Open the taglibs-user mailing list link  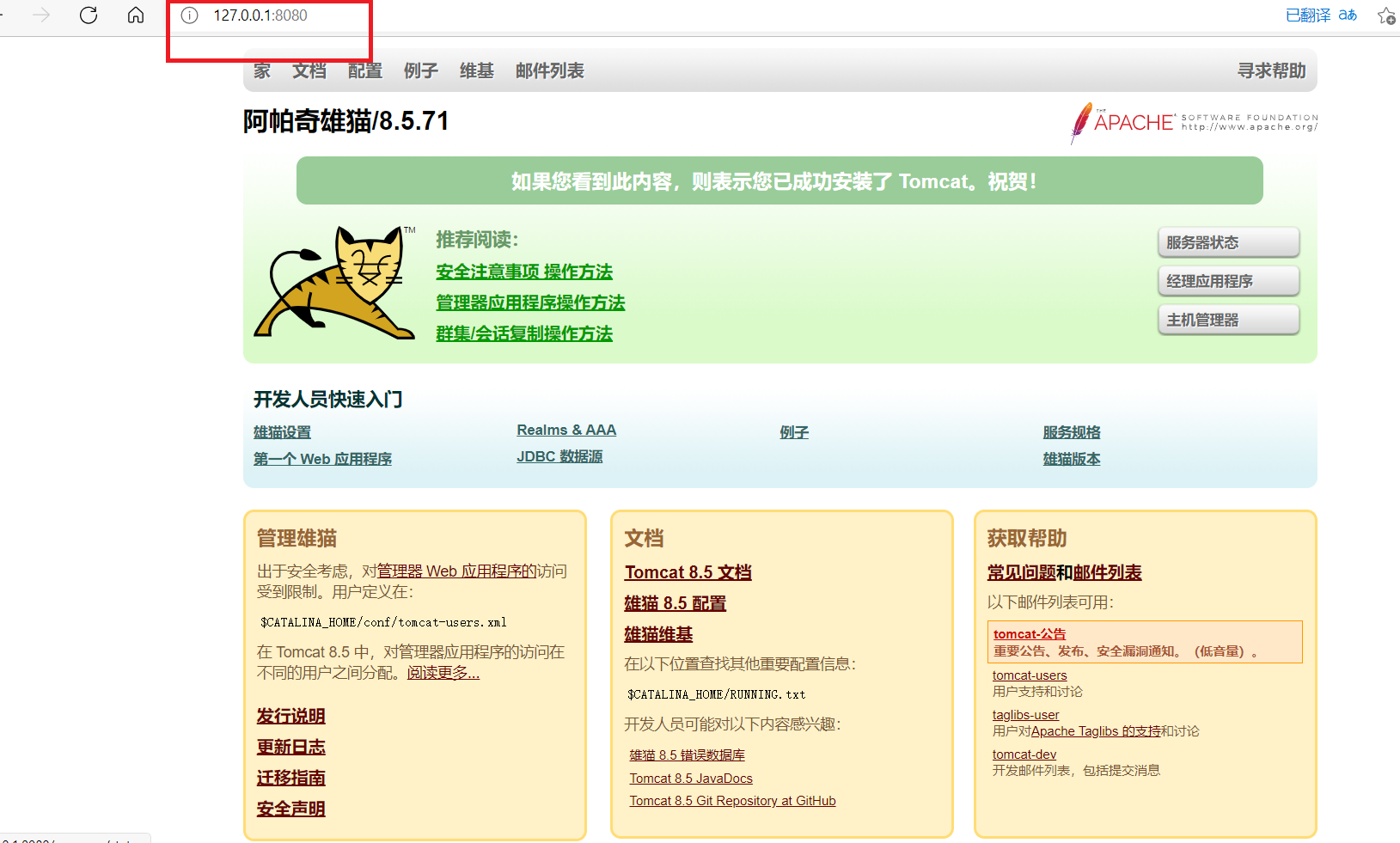1026,715
